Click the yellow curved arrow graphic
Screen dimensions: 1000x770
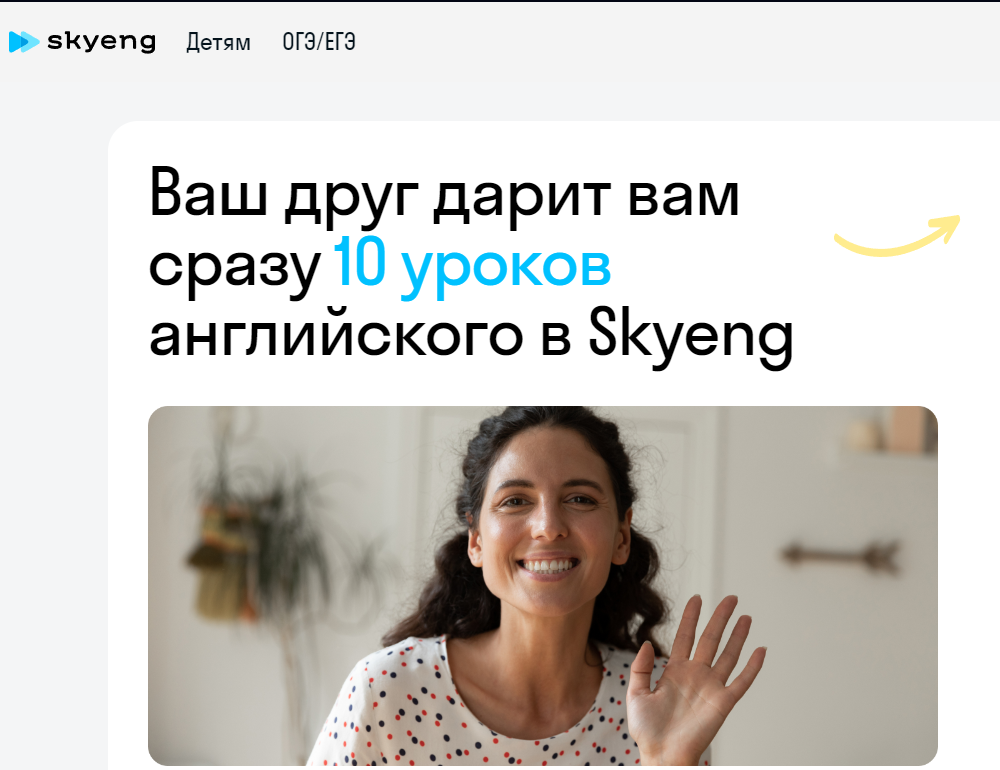click(x=897, y=236)
